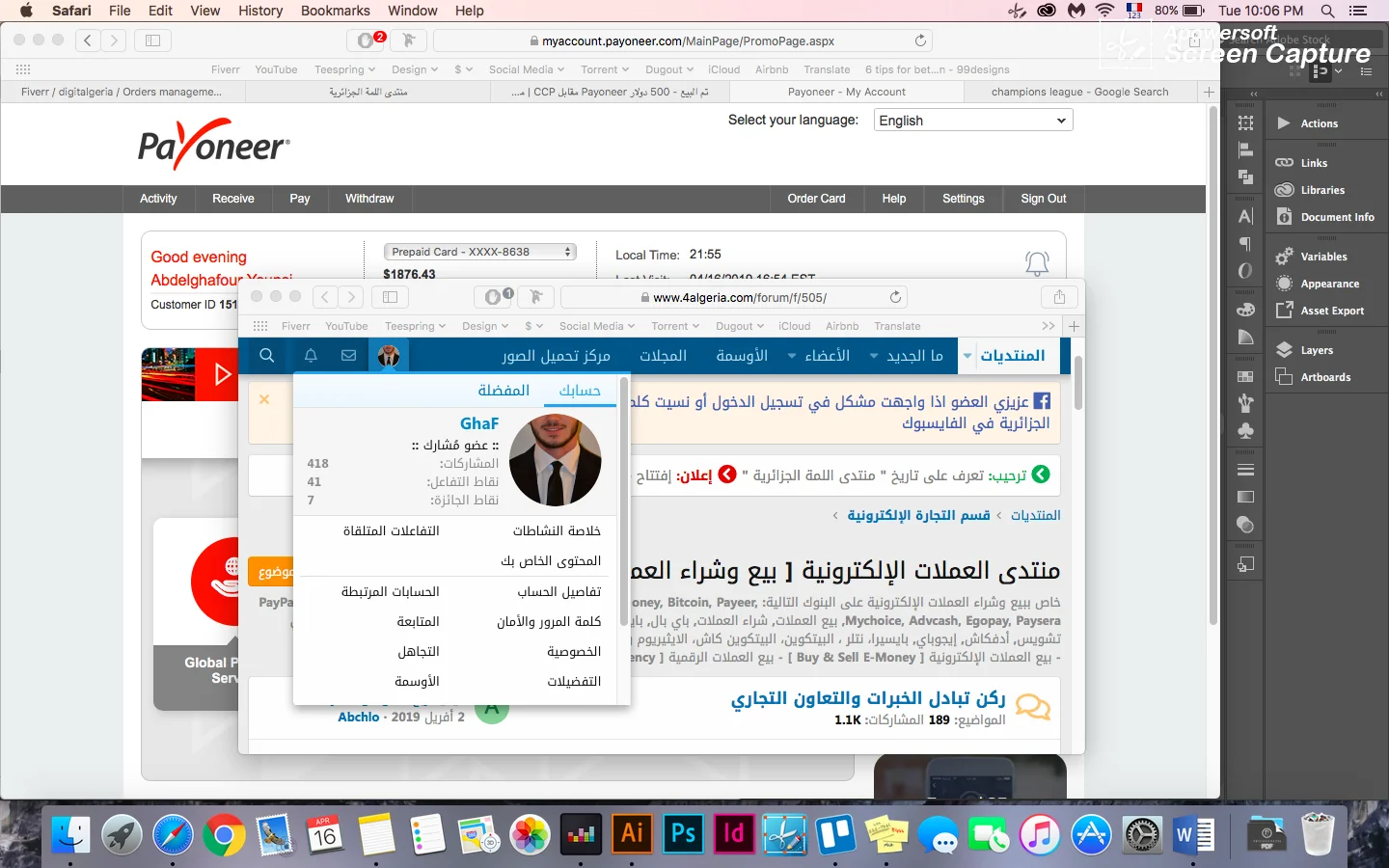The image size is (1389, 868).
Task: Click the forum search magnifier icon
Action: tap(267, 356)
